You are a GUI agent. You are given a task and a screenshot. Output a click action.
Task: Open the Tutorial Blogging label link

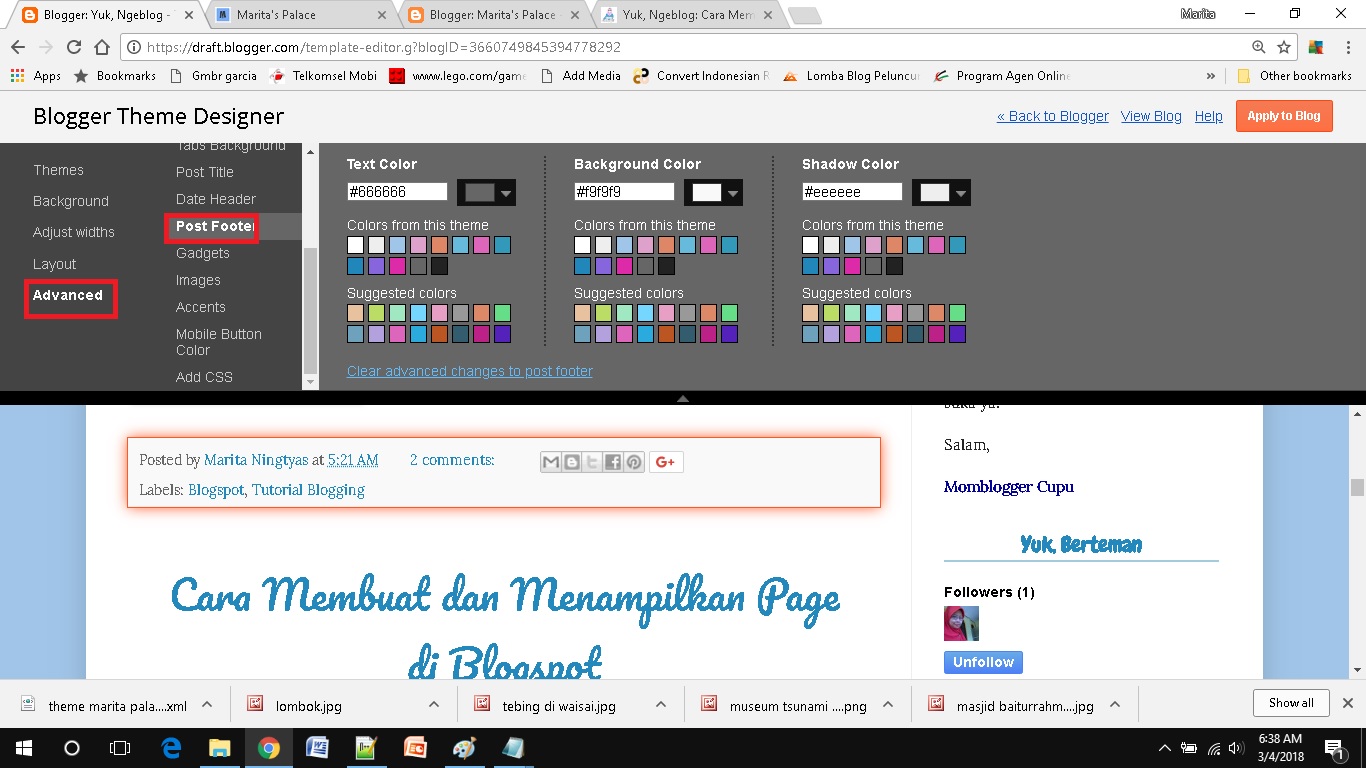[308, 490]
